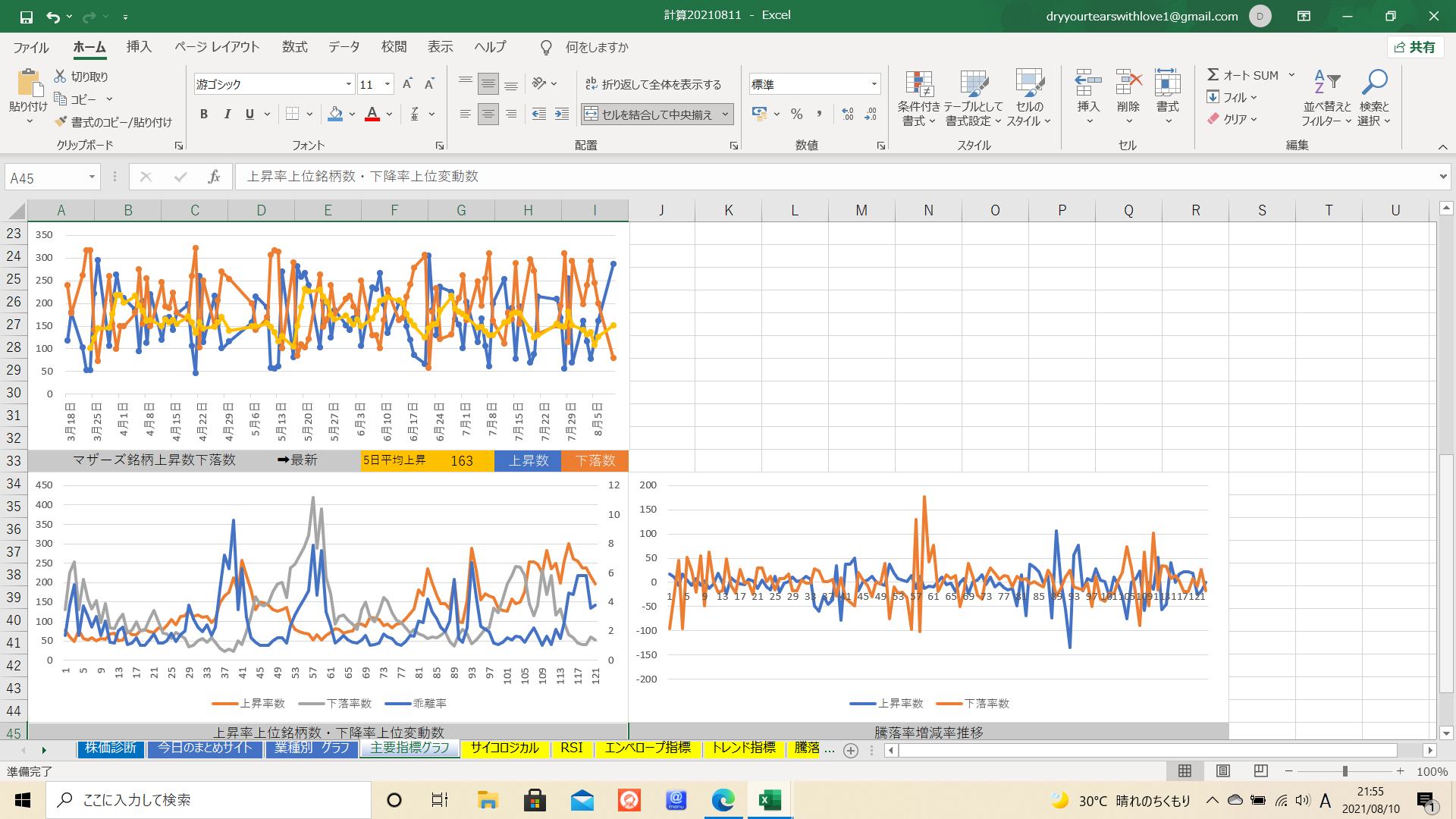Screen dimensions: 1456x819
Task: Switch to the サイコロジカル sheet tab
Action: pos(504,748)
